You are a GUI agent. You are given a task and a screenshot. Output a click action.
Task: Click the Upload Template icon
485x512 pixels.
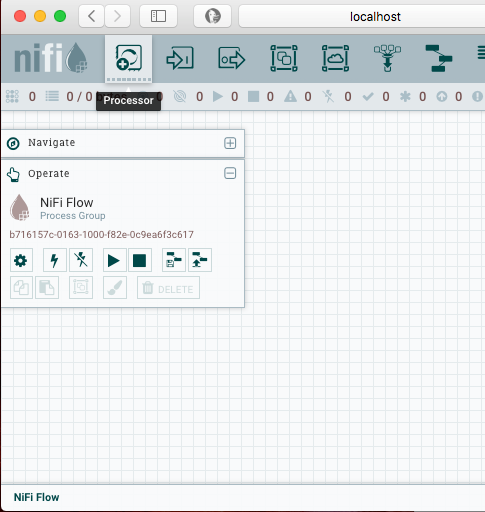pos(200,260)
